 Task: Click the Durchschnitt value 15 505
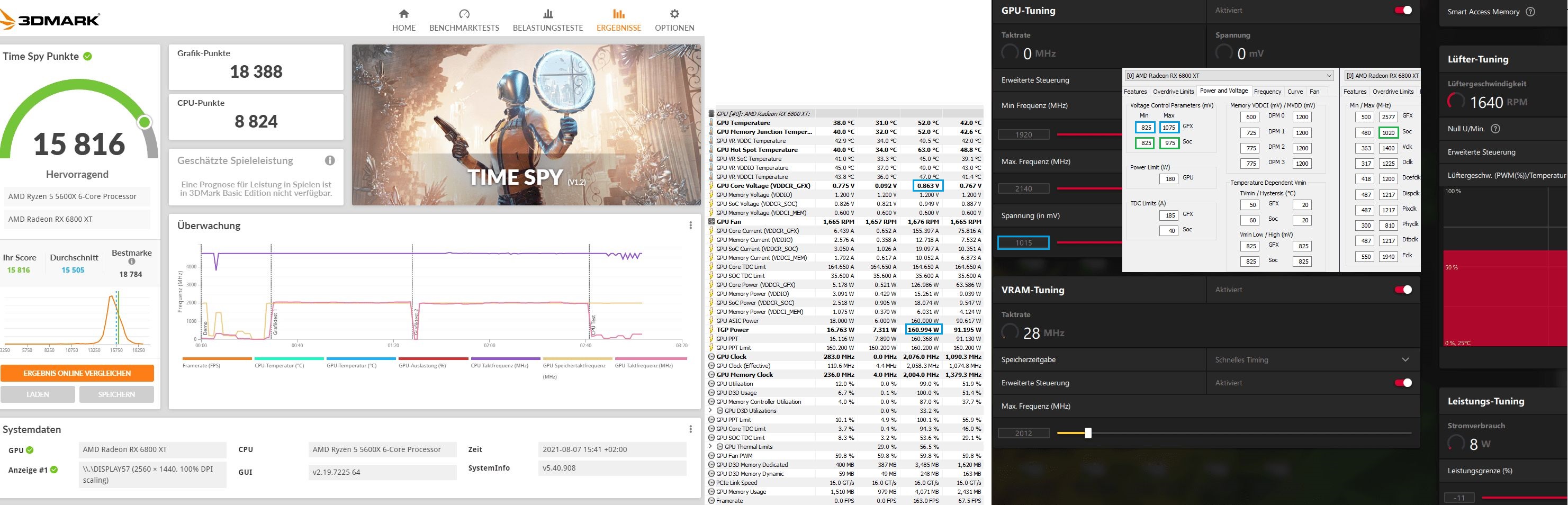(73, 270)
